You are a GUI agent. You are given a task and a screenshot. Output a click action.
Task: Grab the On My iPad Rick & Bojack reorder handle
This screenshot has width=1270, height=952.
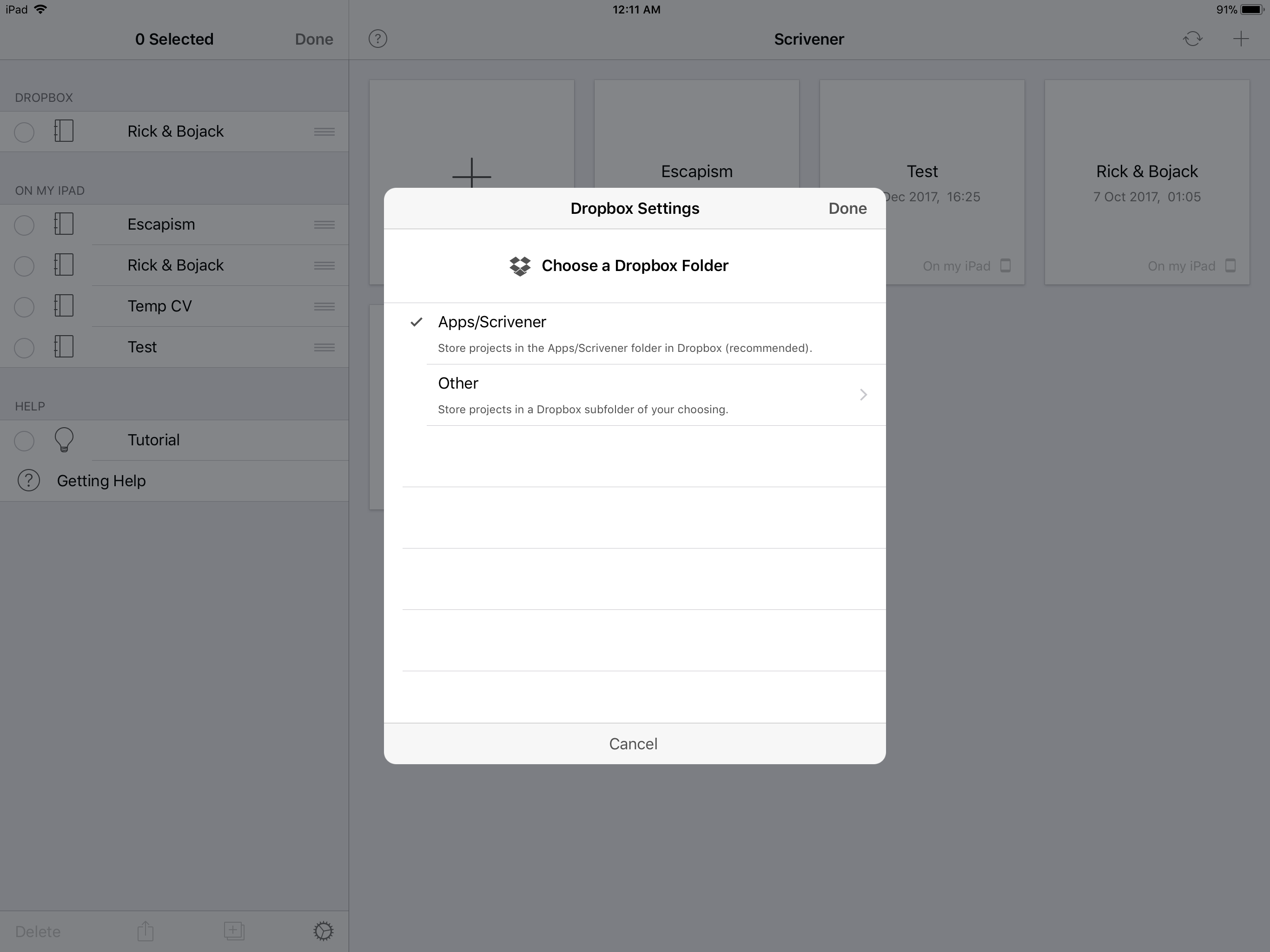pos(324,265)
